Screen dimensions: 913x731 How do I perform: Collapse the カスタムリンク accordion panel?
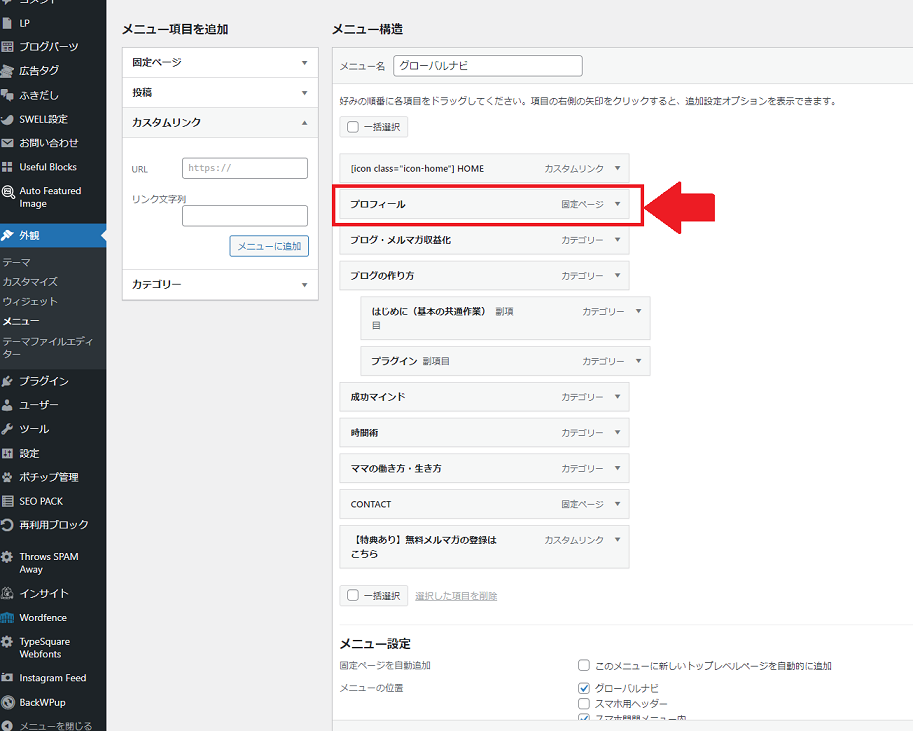click(220, 122)
